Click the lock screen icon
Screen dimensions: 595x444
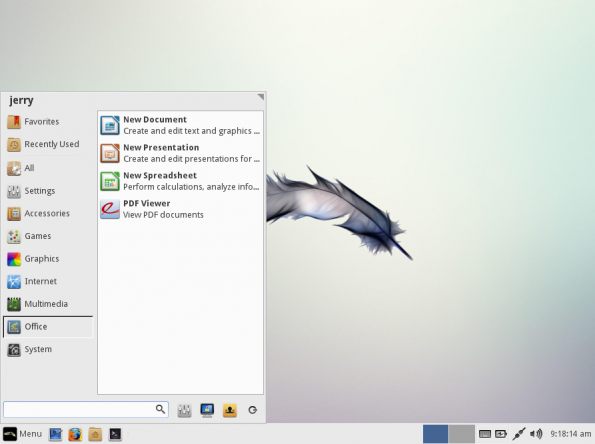(207, 410)
